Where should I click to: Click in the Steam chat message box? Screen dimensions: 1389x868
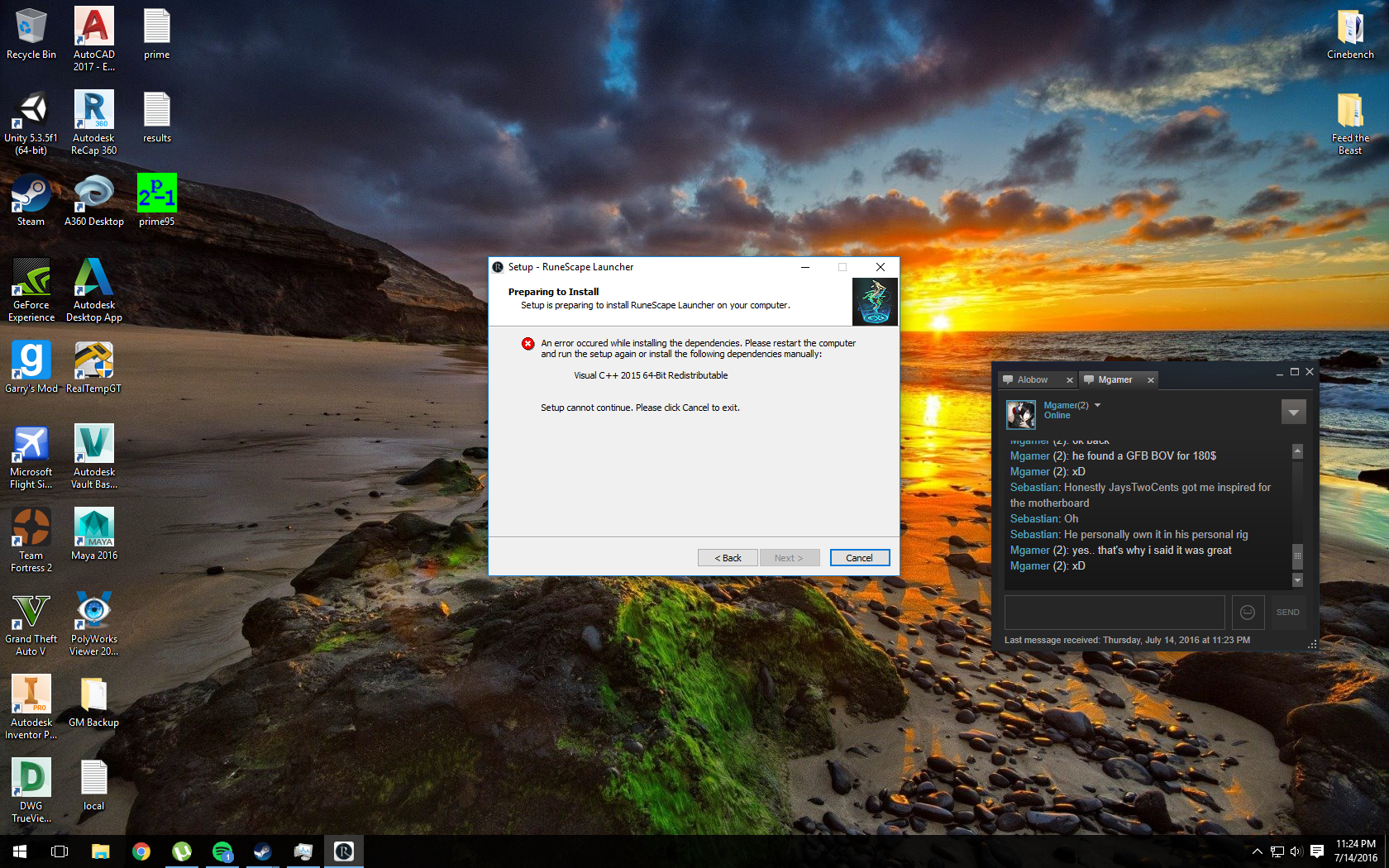[1115, 613]
